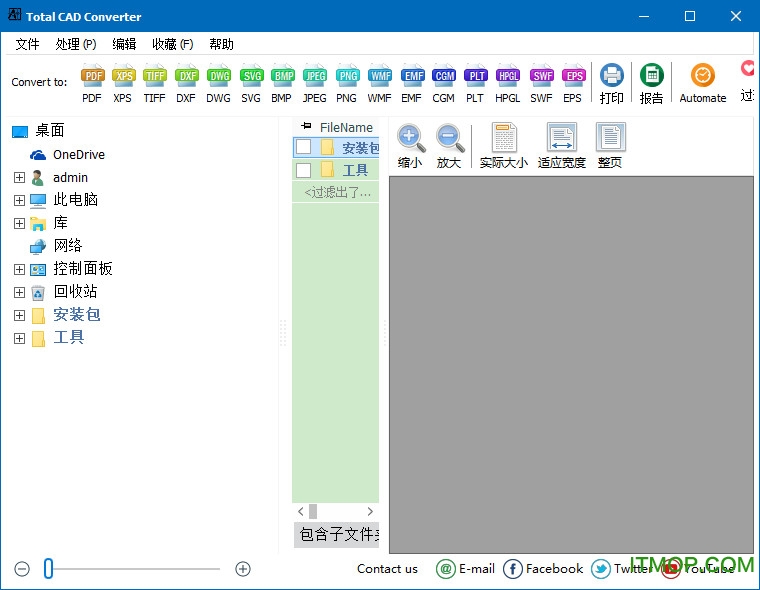The height and width of the screenshot is (590, 760).
Task: Decrease size with minus circle button
Action: click(x=22, y=569)
